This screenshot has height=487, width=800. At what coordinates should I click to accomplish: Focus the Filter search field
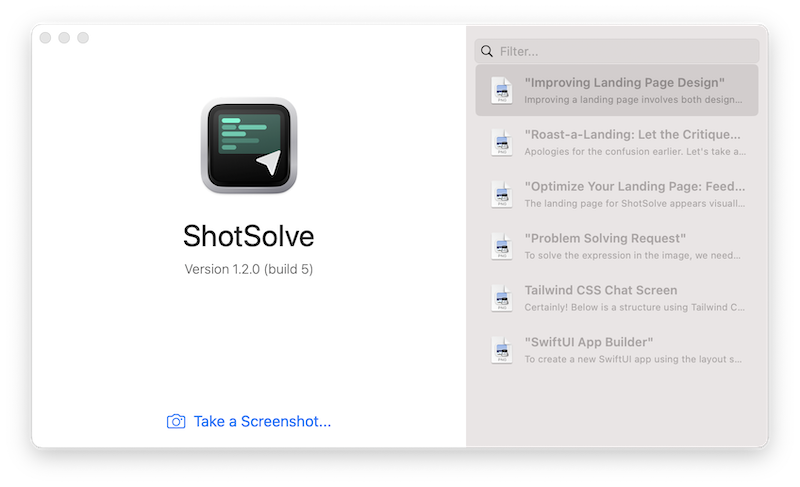click(x=625, y=51)
